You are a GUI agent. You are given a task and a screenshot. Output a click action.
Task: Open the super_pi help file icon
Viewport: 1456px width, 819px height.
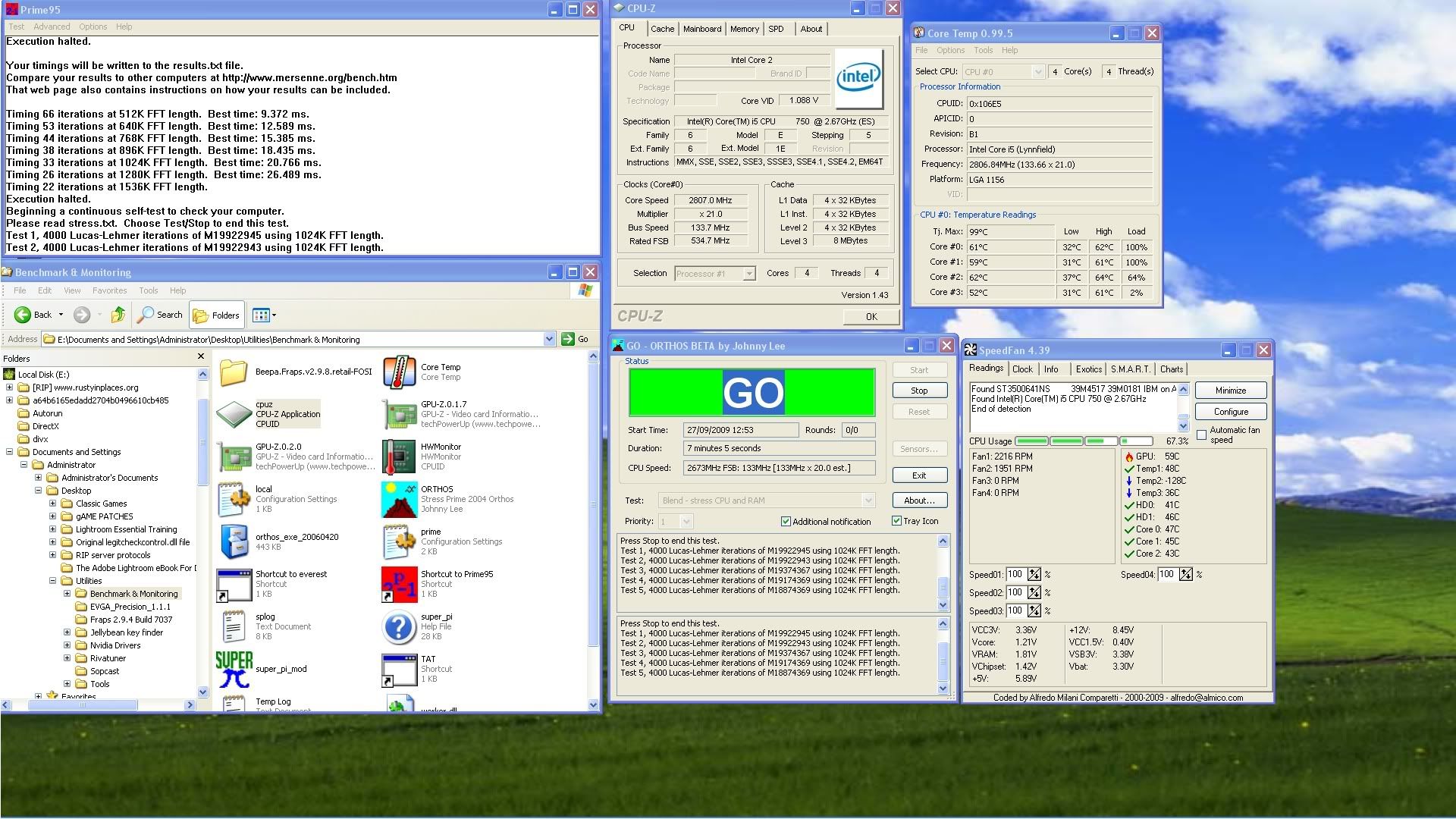pyautogui.click(x=399, y=626)
